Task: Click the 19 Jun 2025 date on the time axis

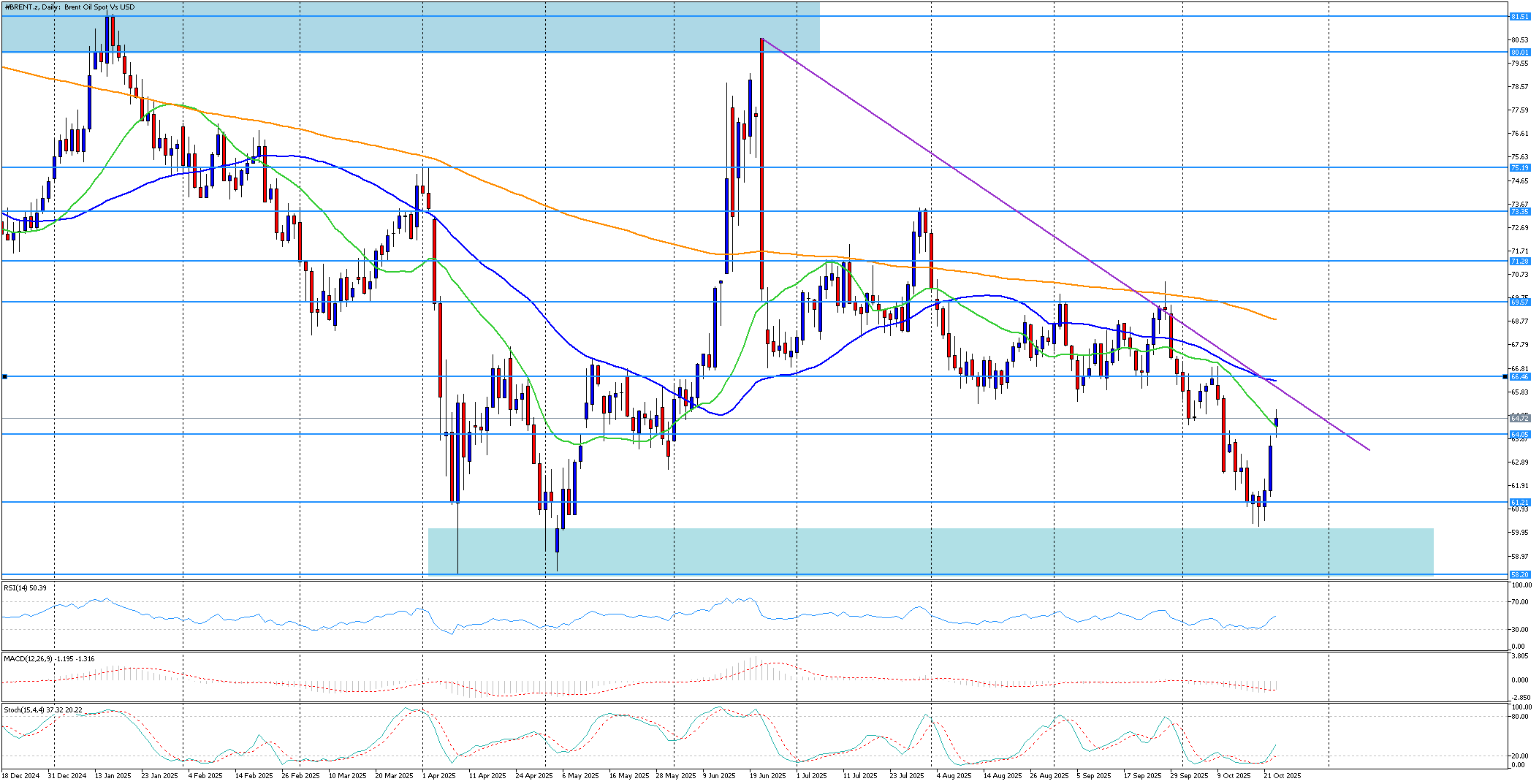Action: [x=767, y=775]
